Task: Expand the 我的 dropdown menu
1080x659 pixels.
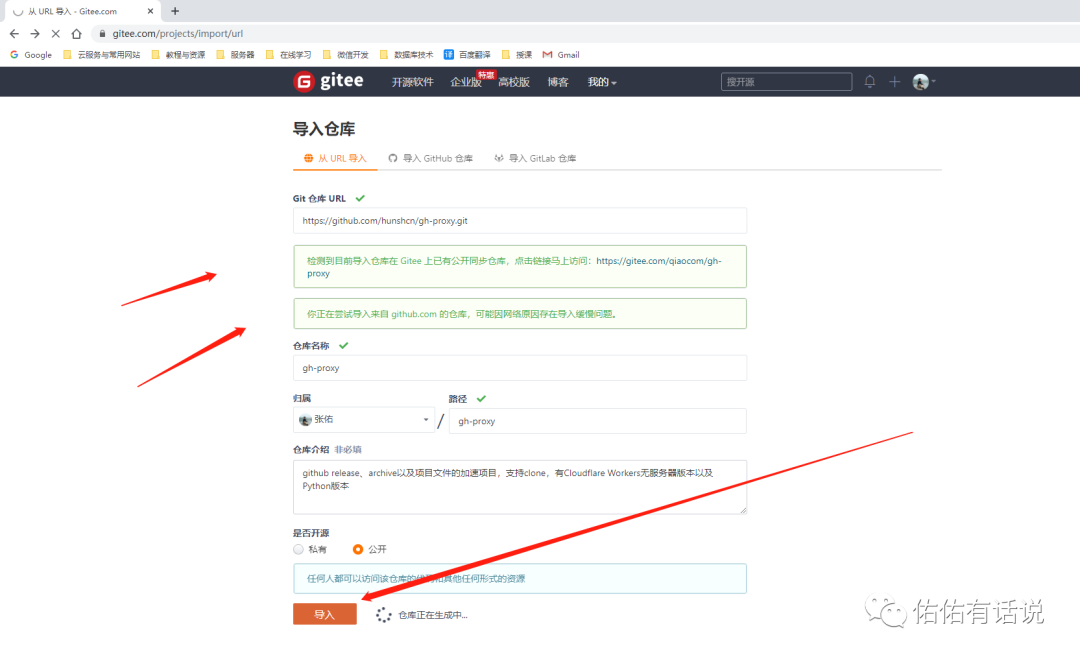Action: click(602, 82)
